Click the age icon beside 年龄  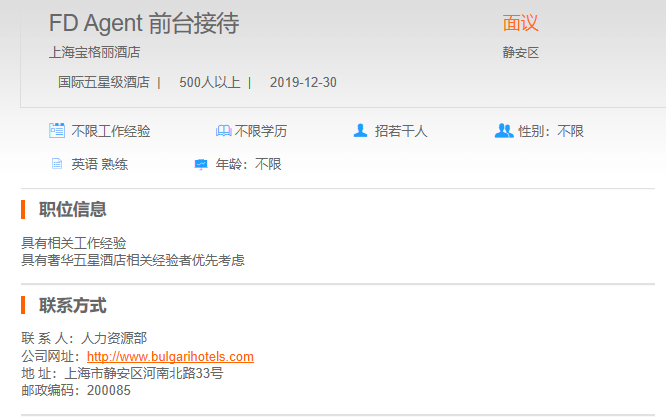click(x=201, y=164)
